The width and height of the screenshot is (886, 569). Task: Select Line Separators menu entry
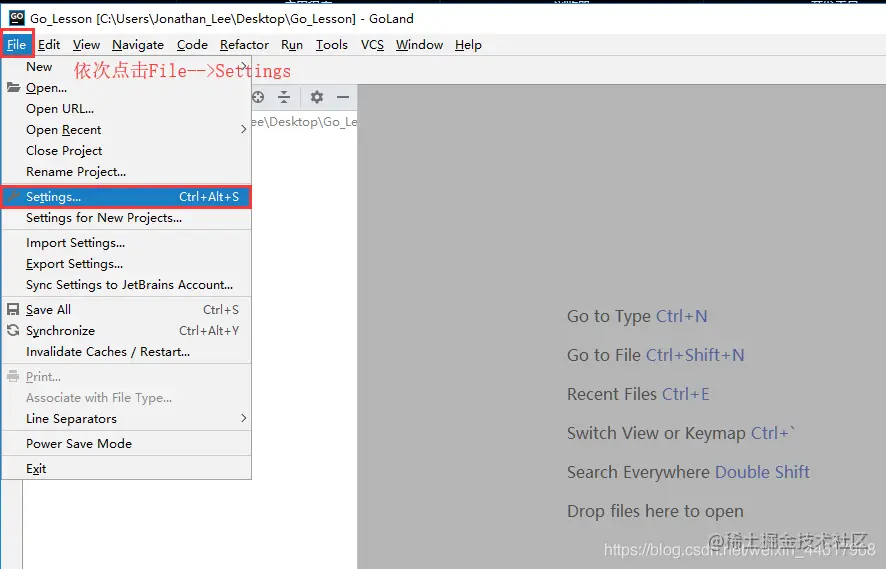[127, 418]
